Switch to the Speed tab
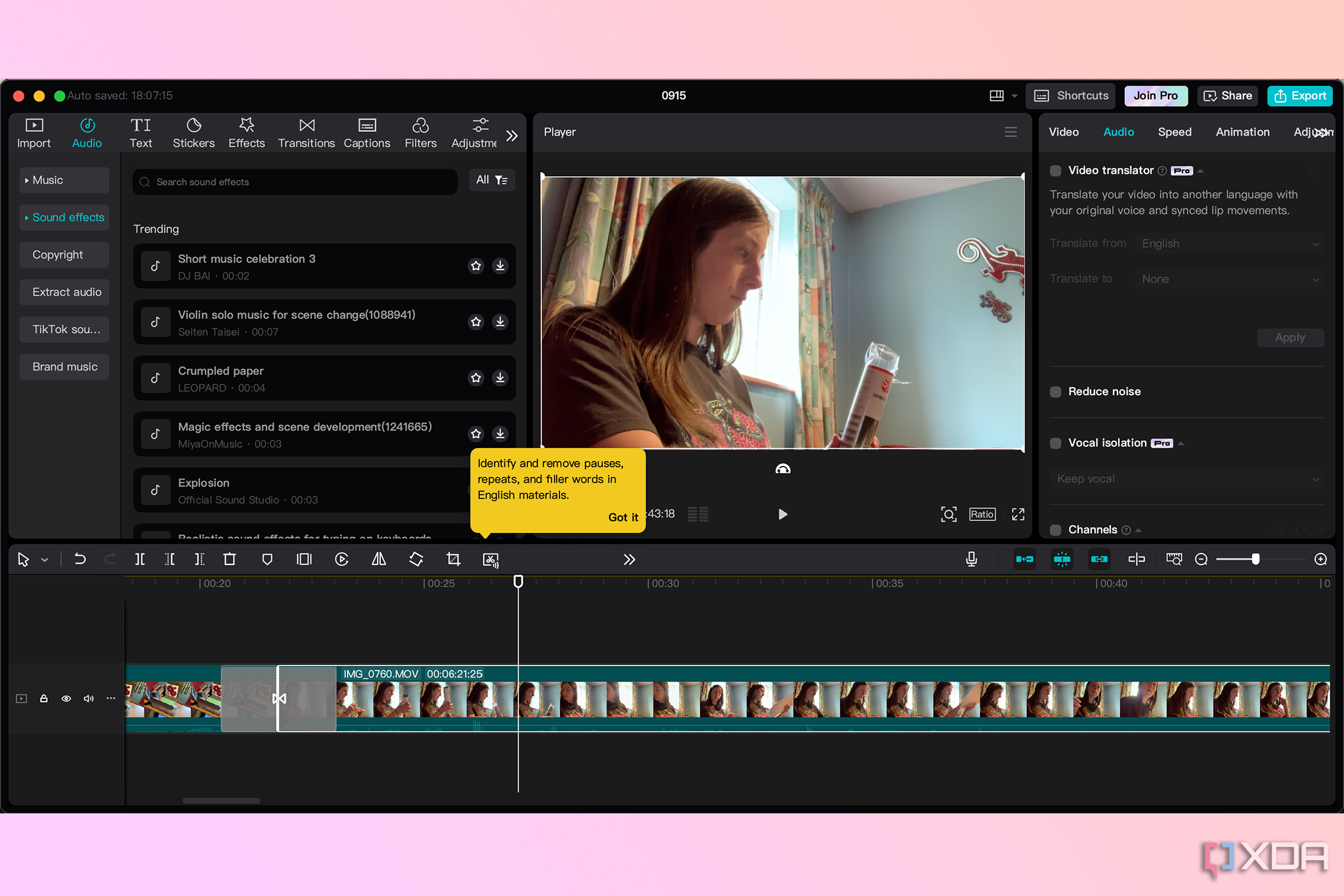The width and height of the screenshot is (1344, 896). click(1173, 131)
